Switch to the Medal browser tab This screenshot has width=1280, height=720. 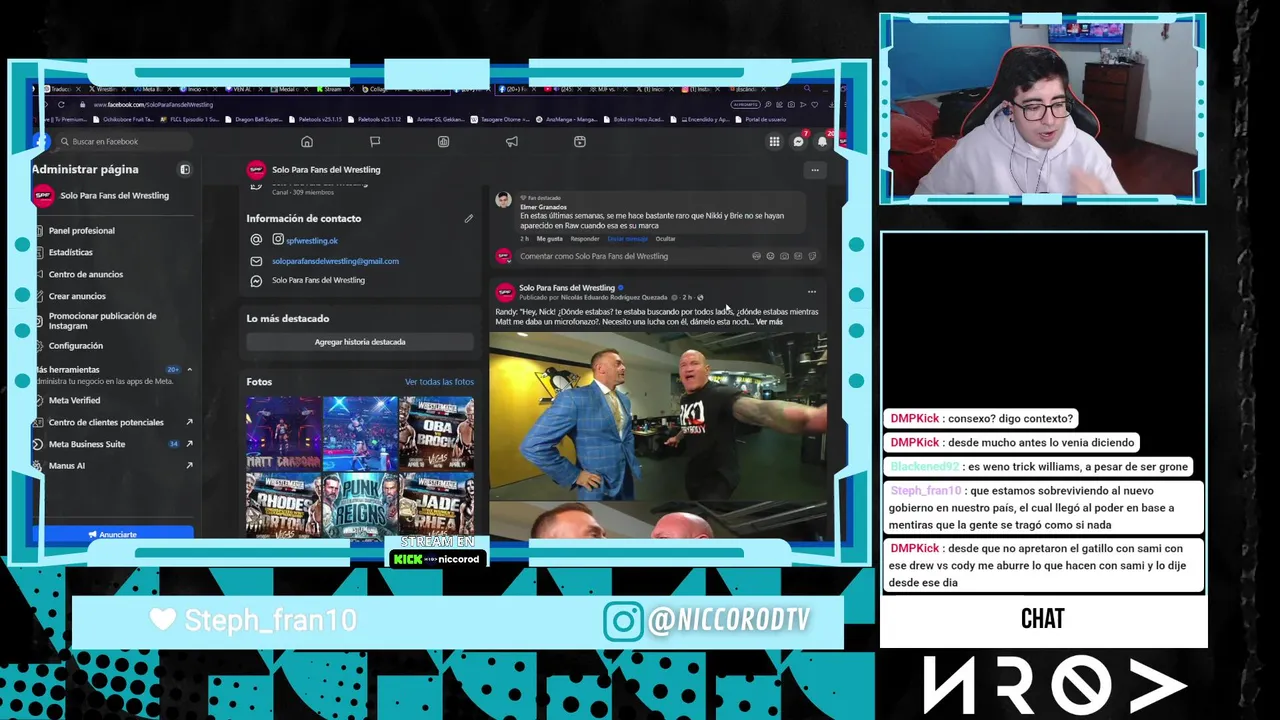point(287,89)
